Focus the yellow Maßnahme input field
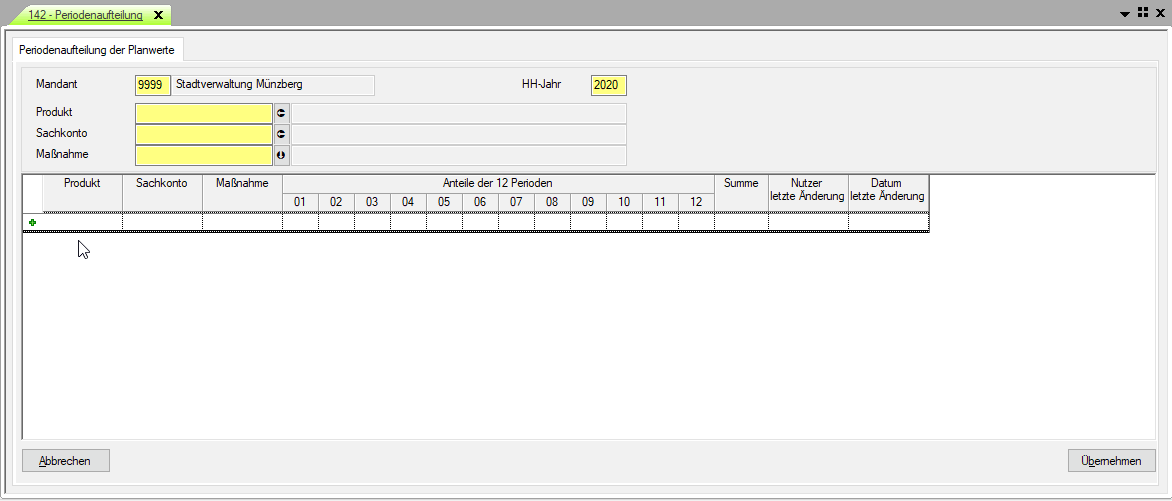This screenshot has height=501, width=1172. click(x=204, y=155)
